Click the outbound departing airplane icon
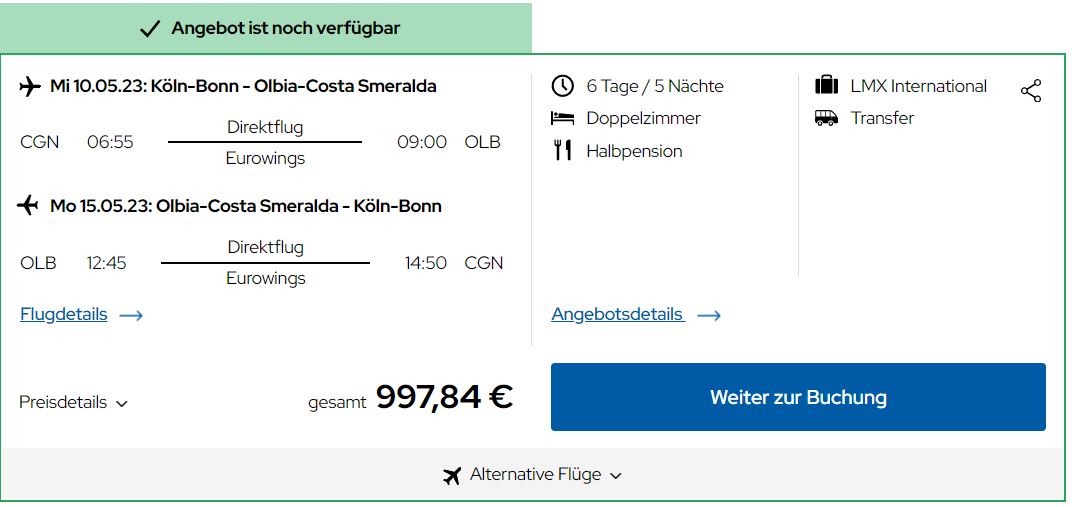 [x=30, y=86]
